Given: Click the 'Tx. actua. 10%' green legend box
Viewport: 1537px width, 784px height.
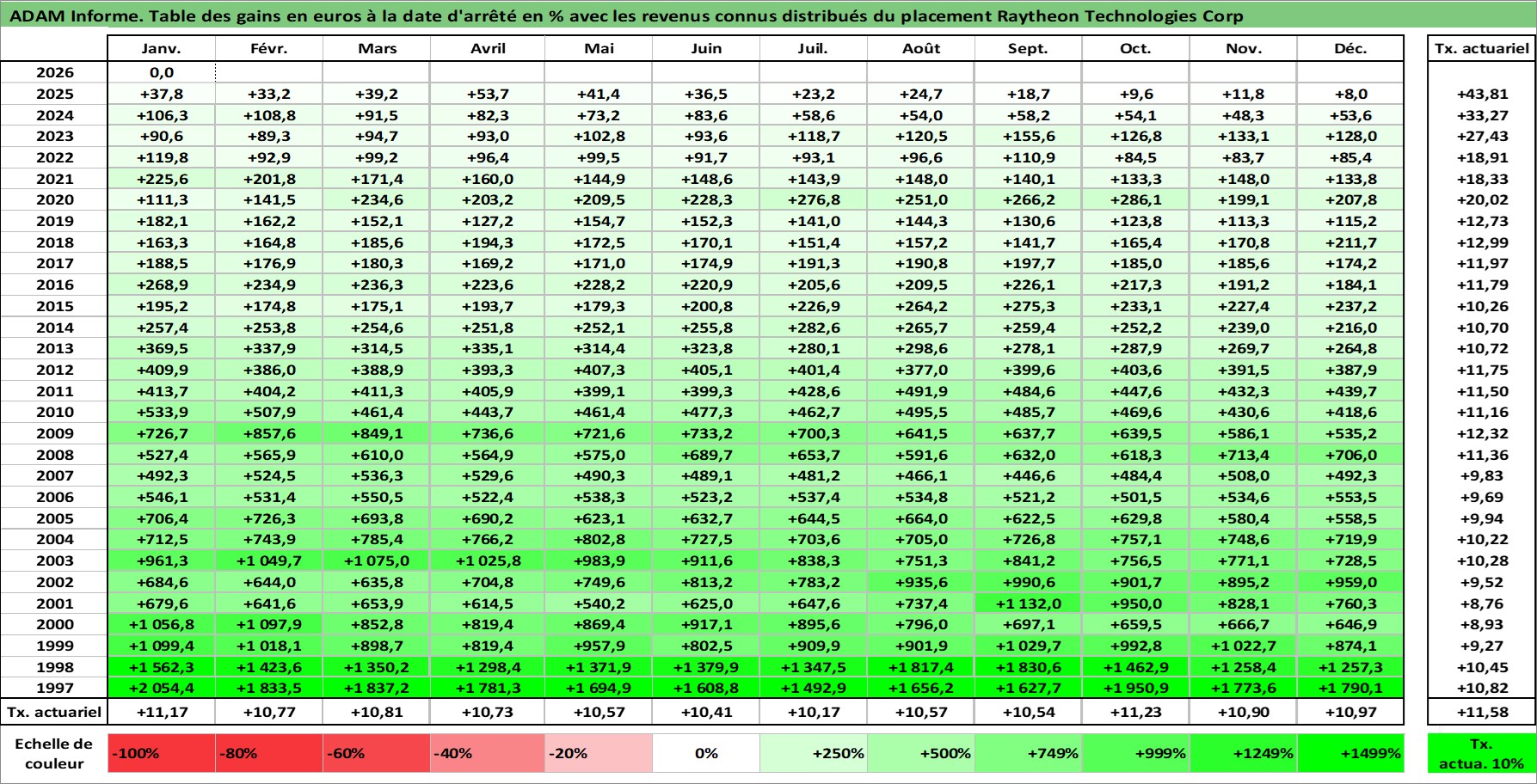Looking at the screenshot, I should [1481, 753].
